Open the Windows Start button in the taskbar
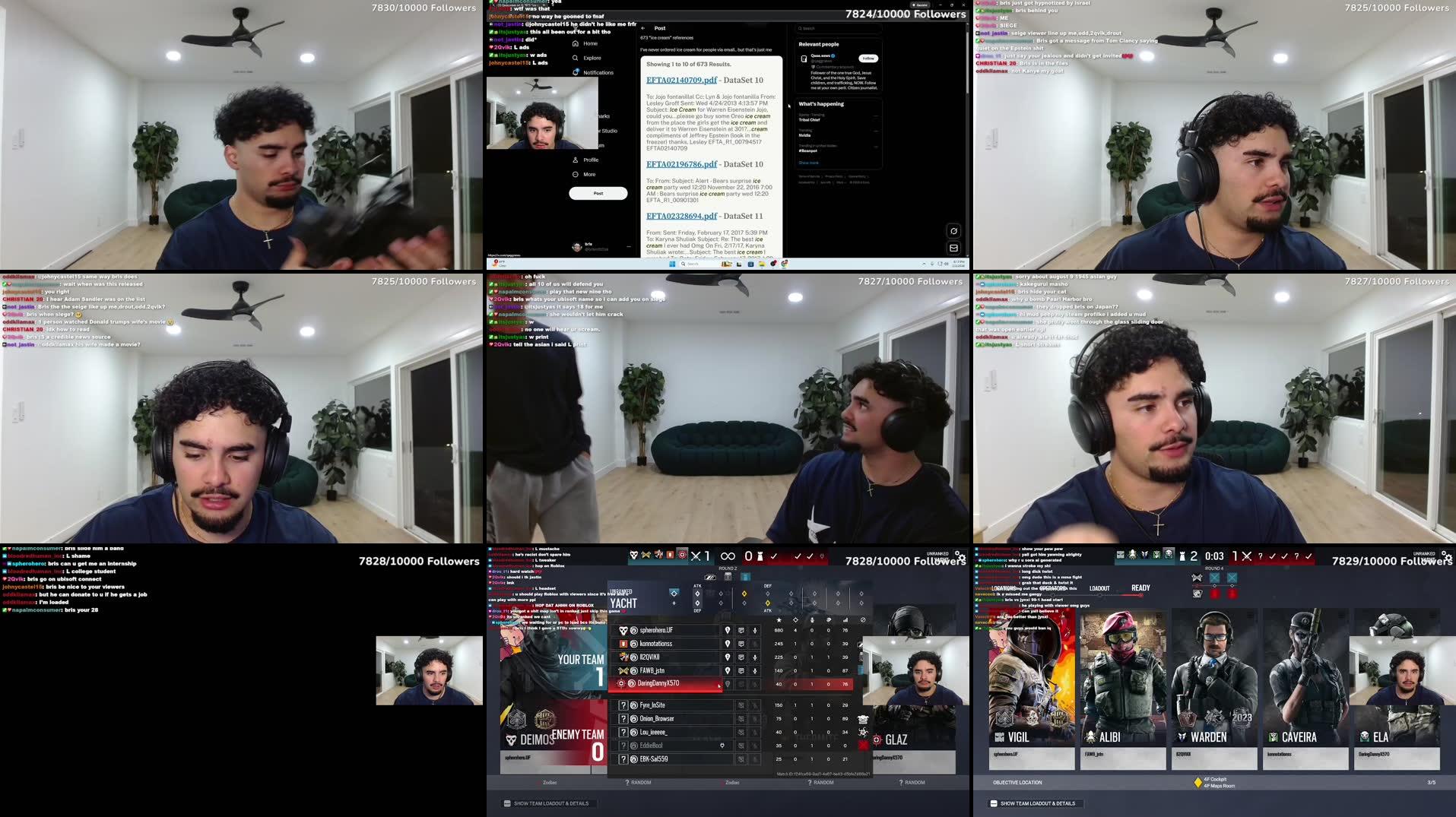Viewport: 1456px width, 817px height. [x=672, y=264]
